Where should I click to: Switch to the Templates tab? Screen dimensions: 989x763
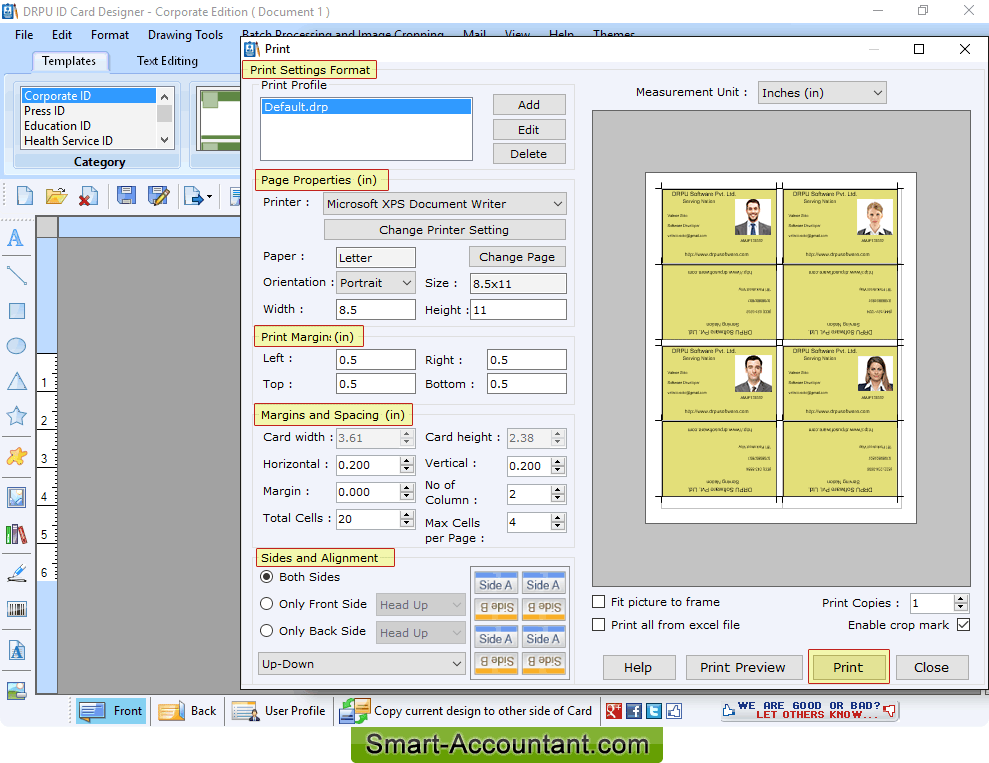69,61
